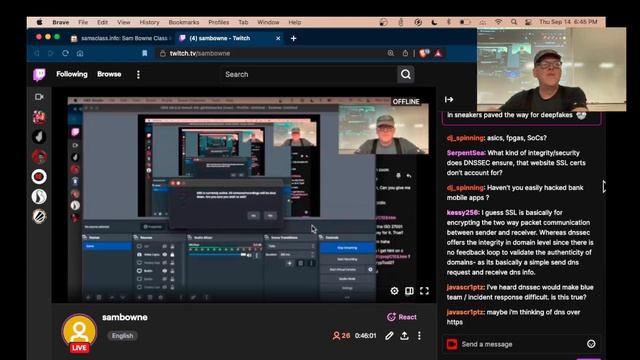
Task: Click the sambowne channel name
Action: [125, 317]
